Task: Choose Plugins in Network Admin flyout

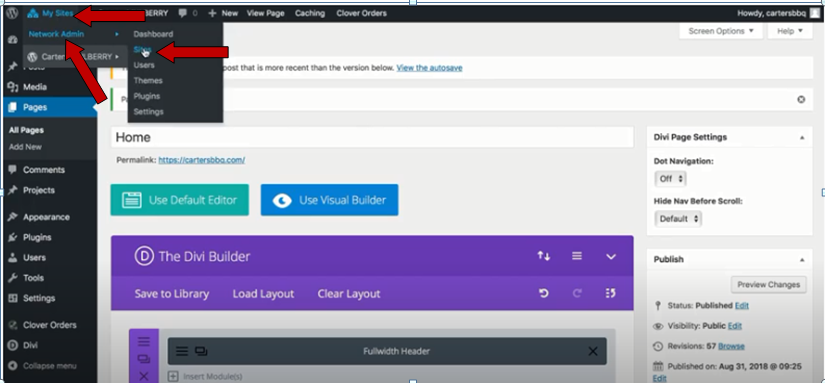Action: [x=147, y=96]
